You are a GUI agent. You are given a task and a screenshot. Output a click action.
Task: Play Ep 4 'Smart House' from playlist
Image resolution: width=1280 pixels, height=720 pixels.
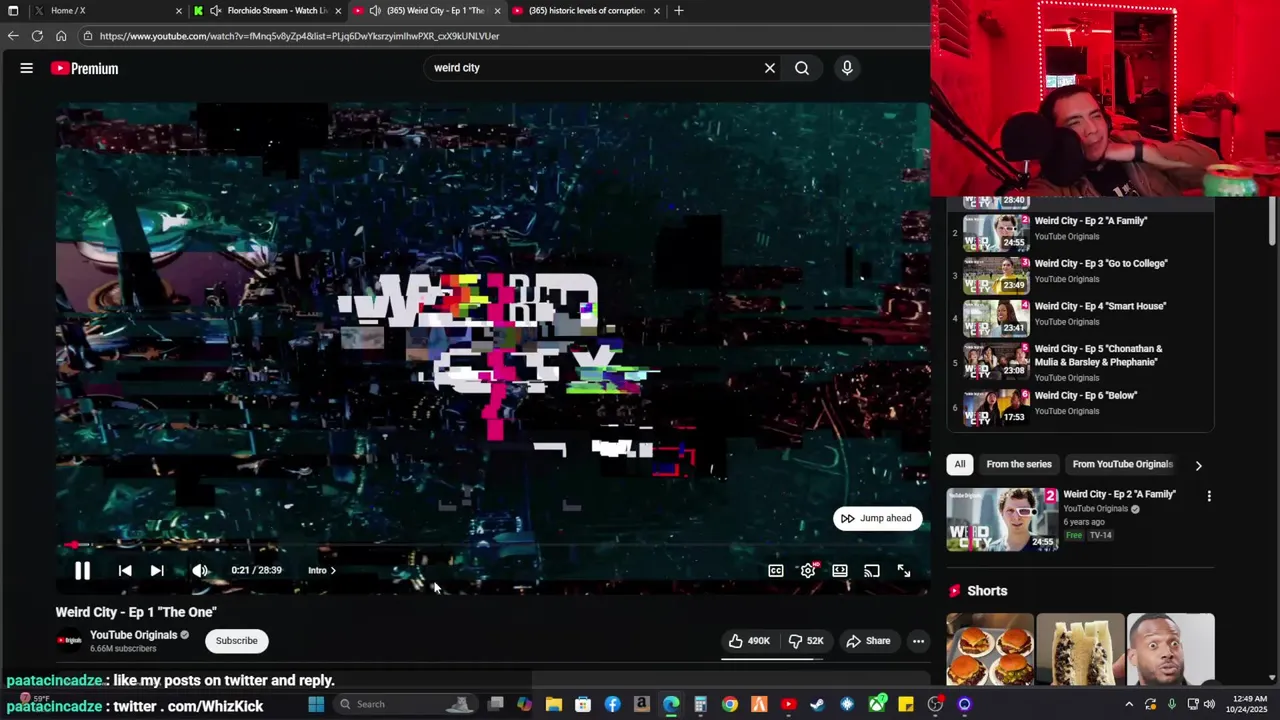[1080, 317]
